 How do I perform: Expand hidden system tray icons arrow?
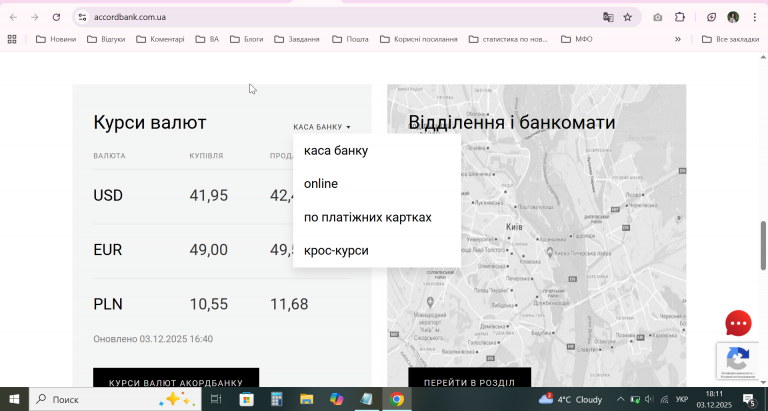tap(619, 399)
